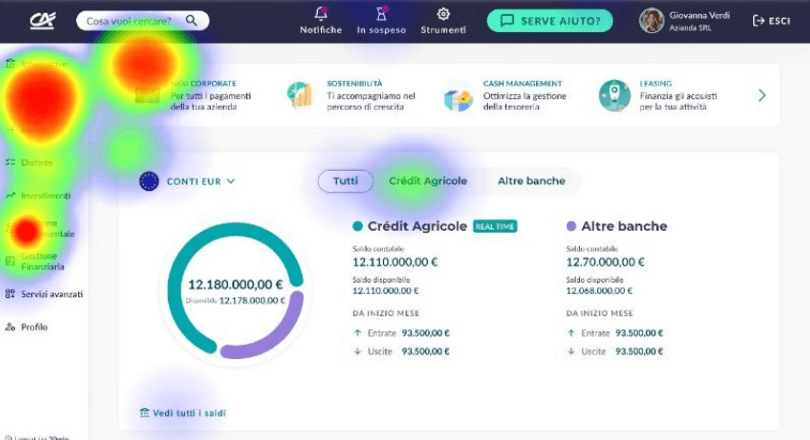Screen dimensions: 810x440
Task: Click Uscite amount under Crédit Agricole
Action: 426,351
